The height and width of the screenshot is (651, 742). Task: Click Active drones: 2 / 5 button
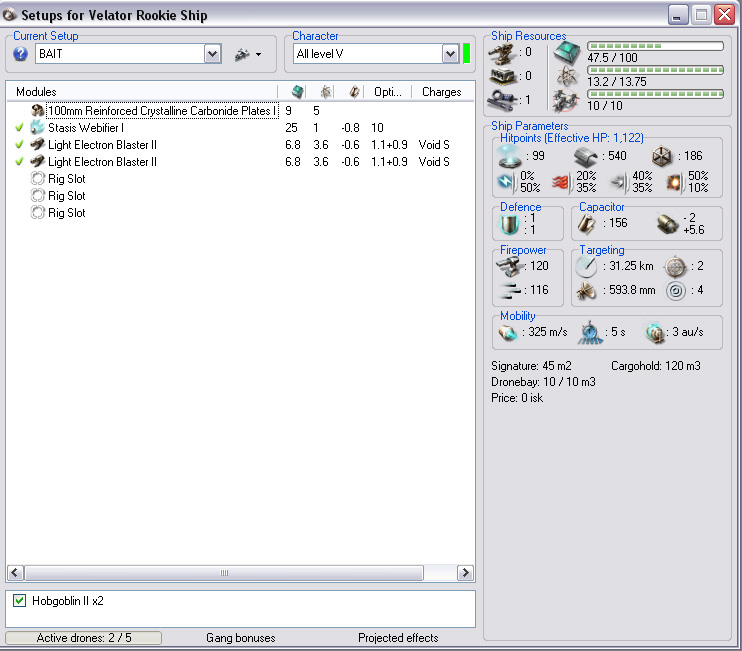pyautogui.click(x=84, y=638)
